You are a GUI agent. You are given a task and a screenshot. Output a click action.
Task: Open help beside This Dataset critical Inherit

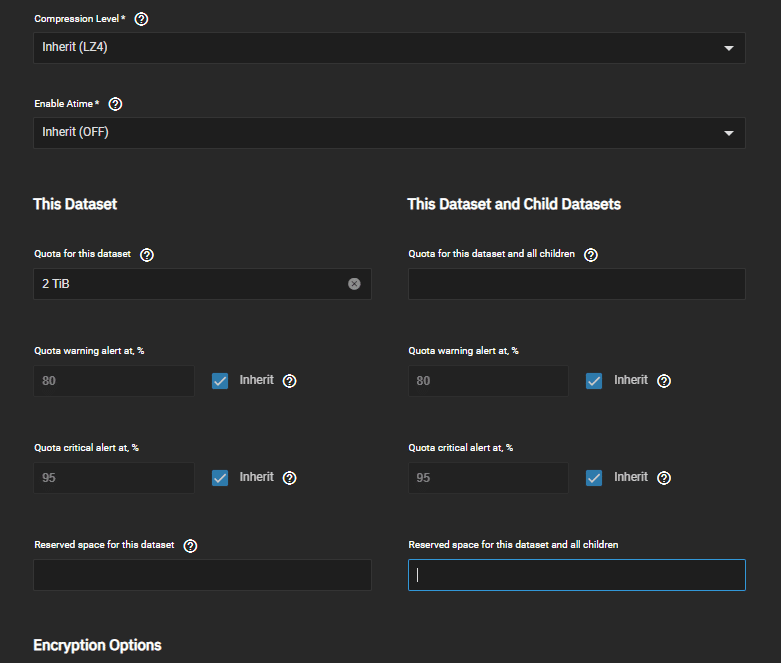(x=289, y=478)
